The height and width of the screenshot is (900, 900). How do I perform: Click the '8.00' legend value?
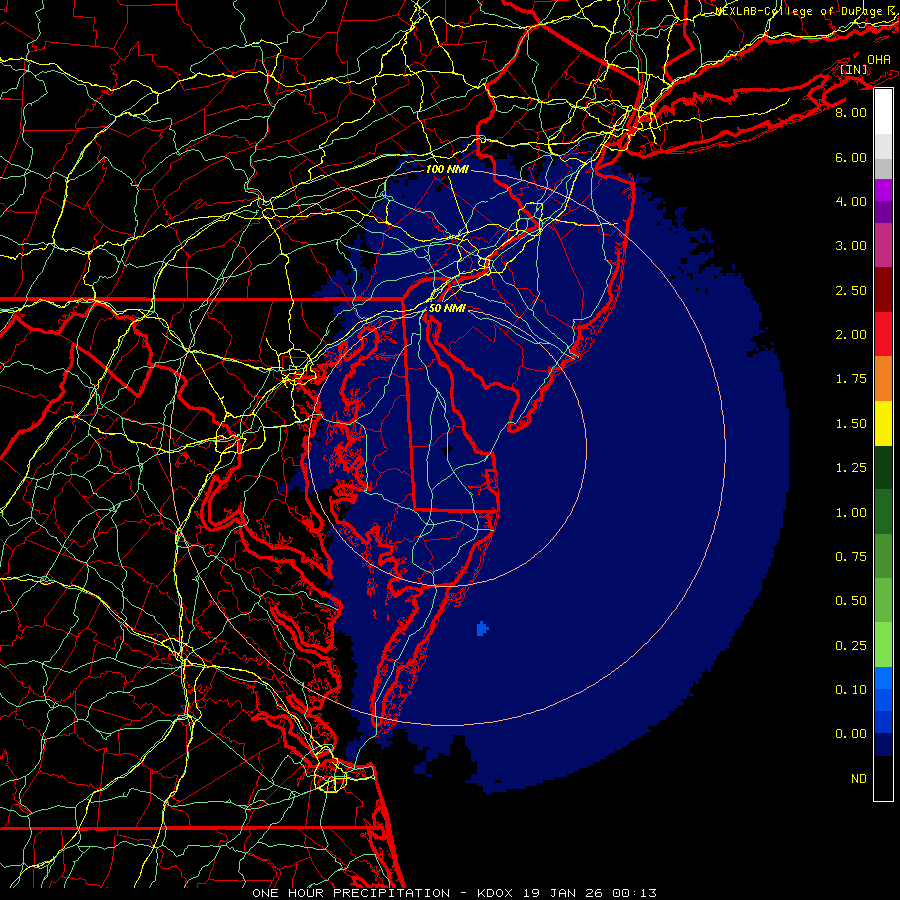coord(851,112)
